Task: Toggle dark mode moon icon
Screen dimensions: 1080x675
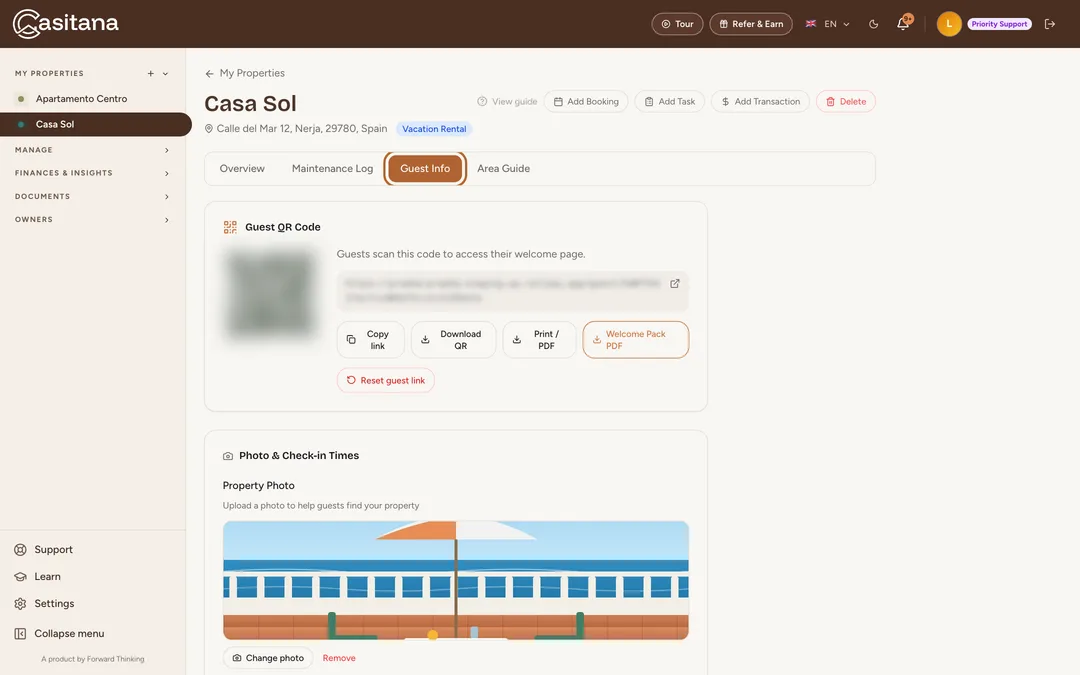Action: [873, 24]
